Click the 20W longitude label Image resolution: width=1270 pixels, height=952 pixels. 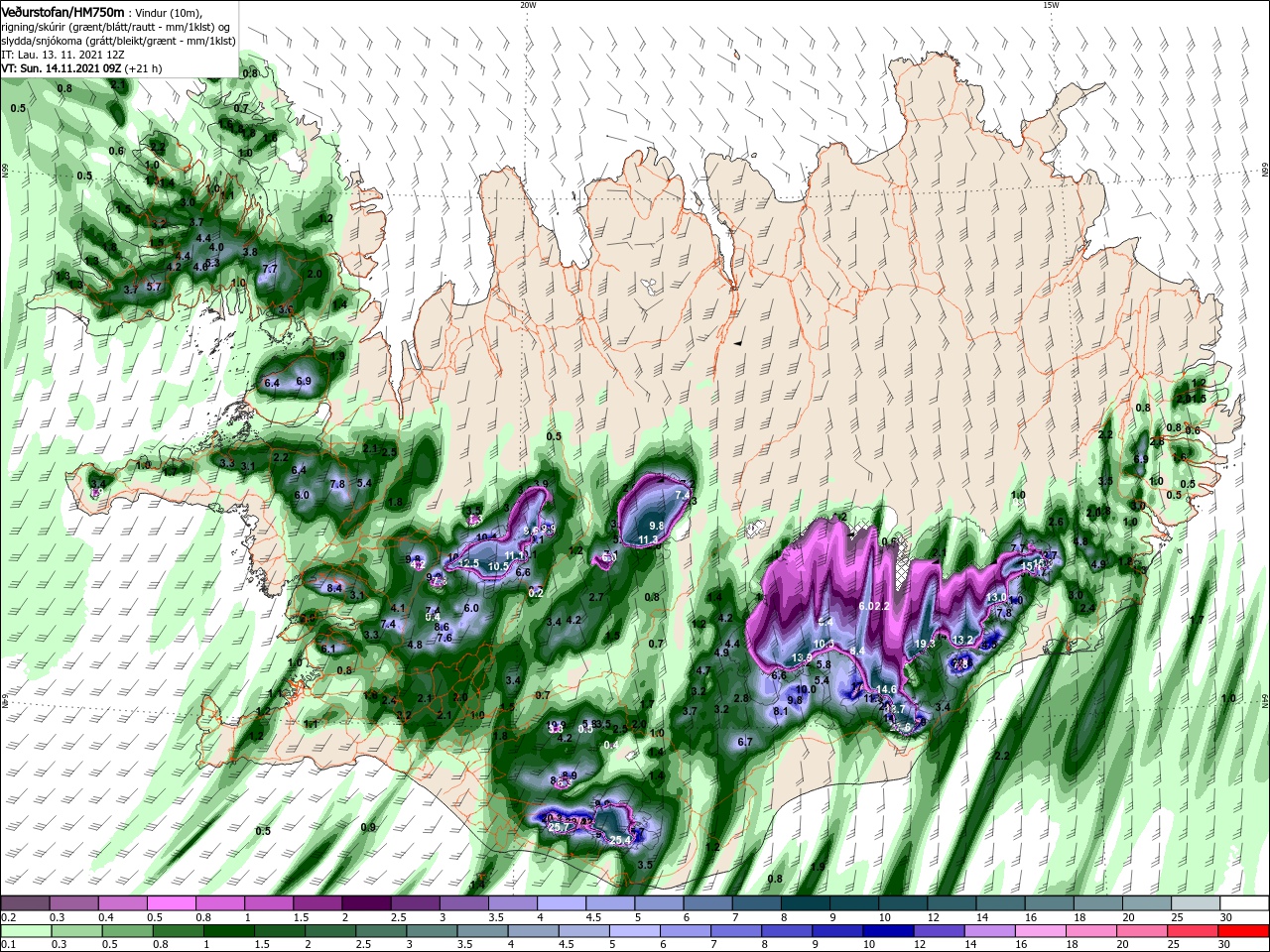pos(528,5)
